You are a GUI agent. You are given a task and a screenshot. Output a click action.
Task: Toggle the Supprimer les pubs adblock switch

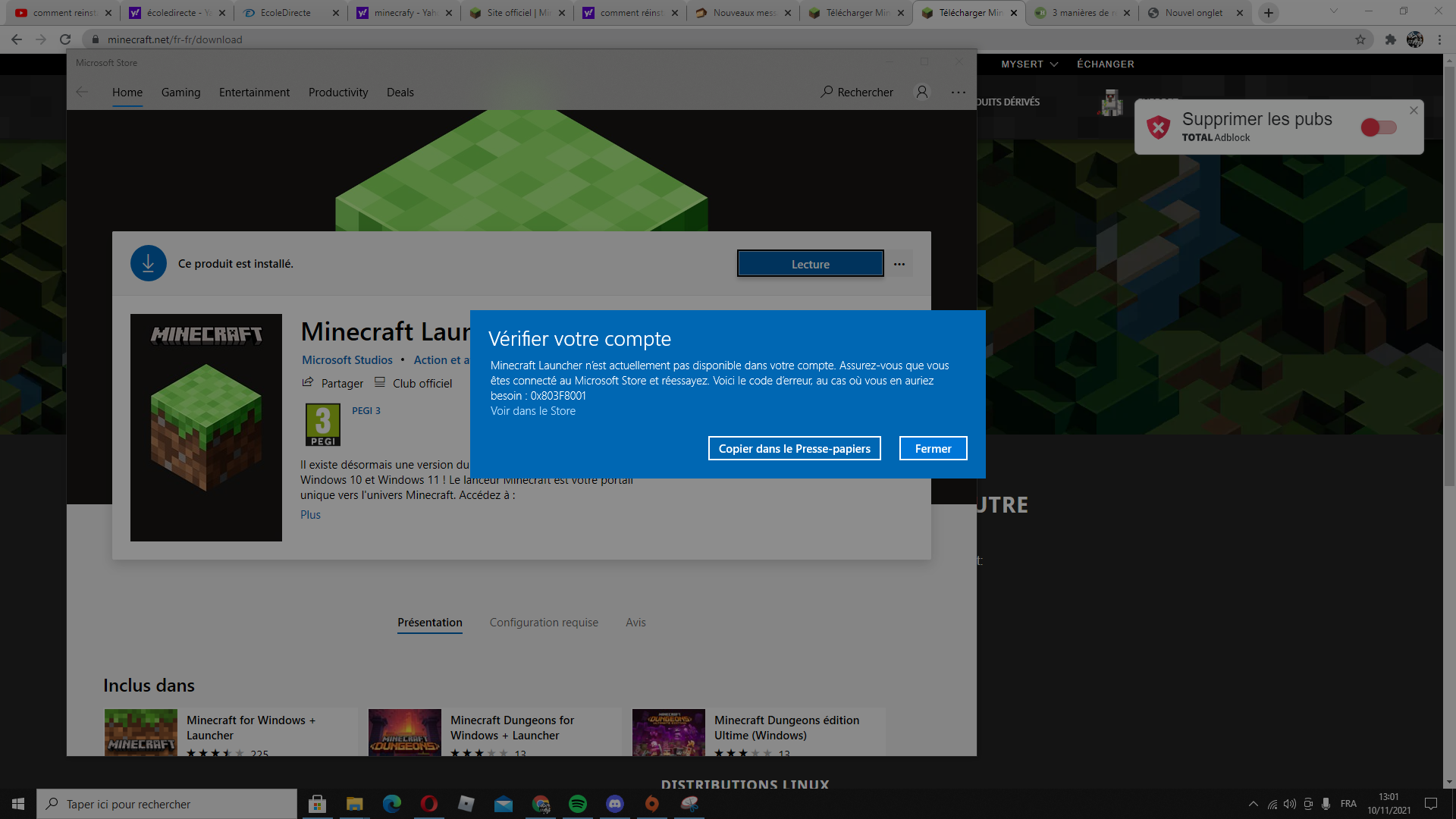(x=1379, y=127)
